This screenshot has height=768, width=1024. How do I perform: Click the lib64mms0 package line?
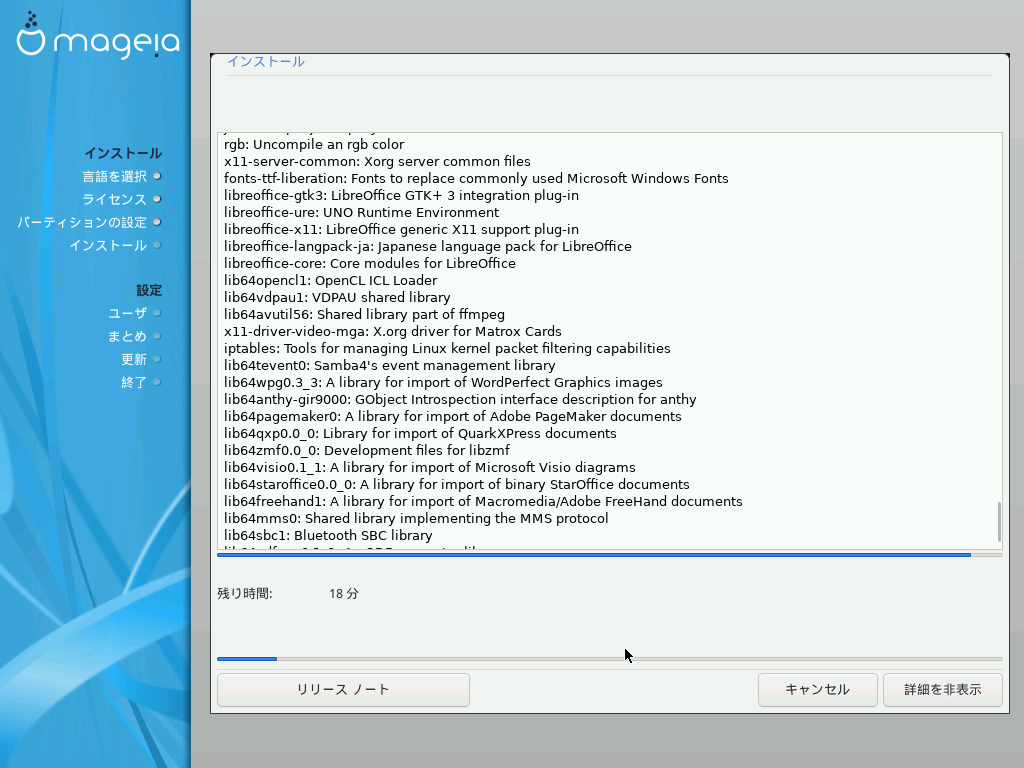click(416, 518)
